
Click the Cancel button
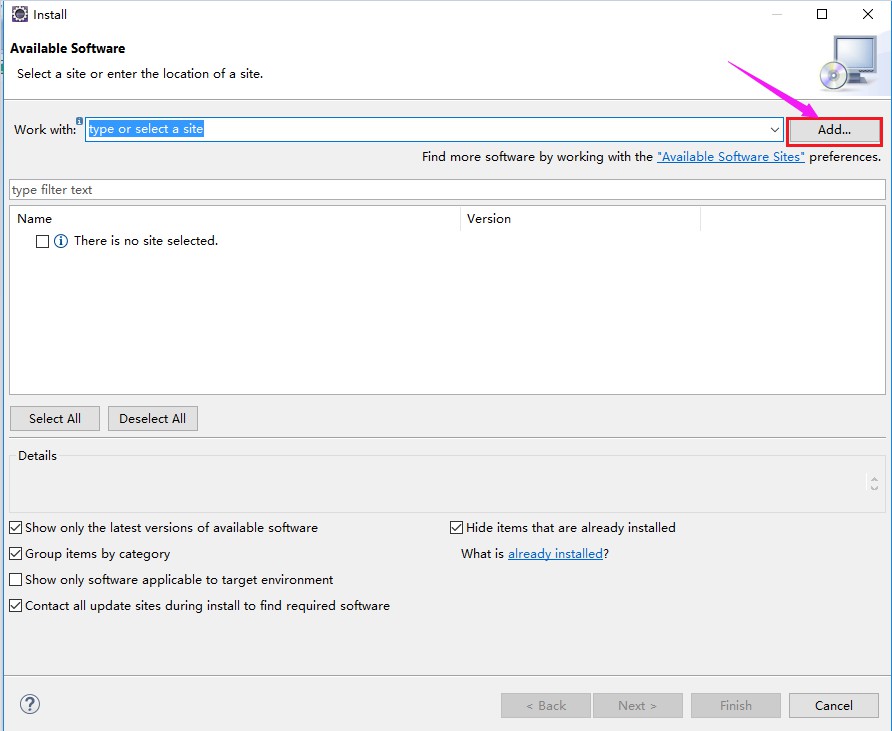tap(833, 706)
